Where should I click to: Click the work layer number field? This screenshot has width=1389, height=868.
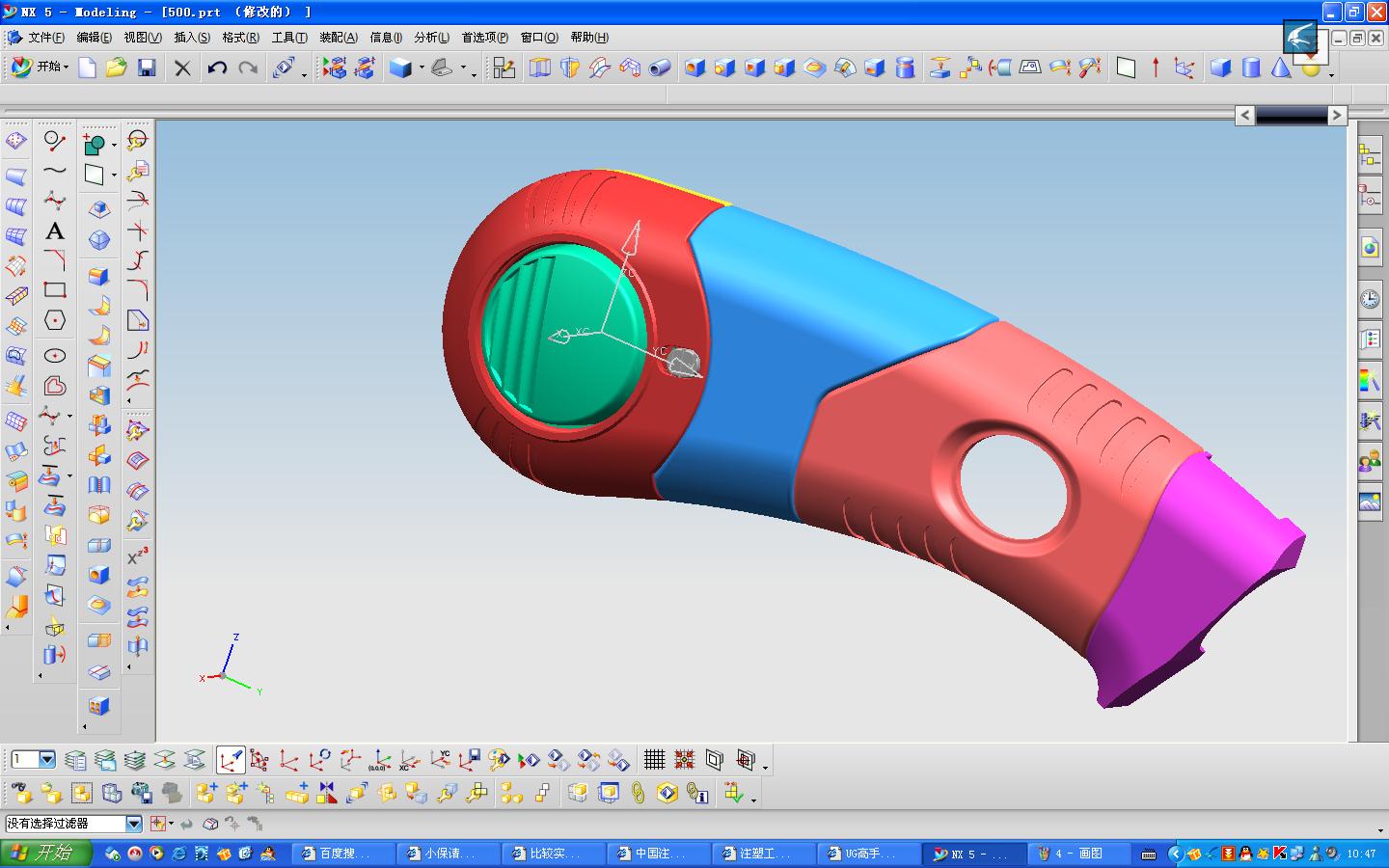pyautogui.click(x=23, y=760)
